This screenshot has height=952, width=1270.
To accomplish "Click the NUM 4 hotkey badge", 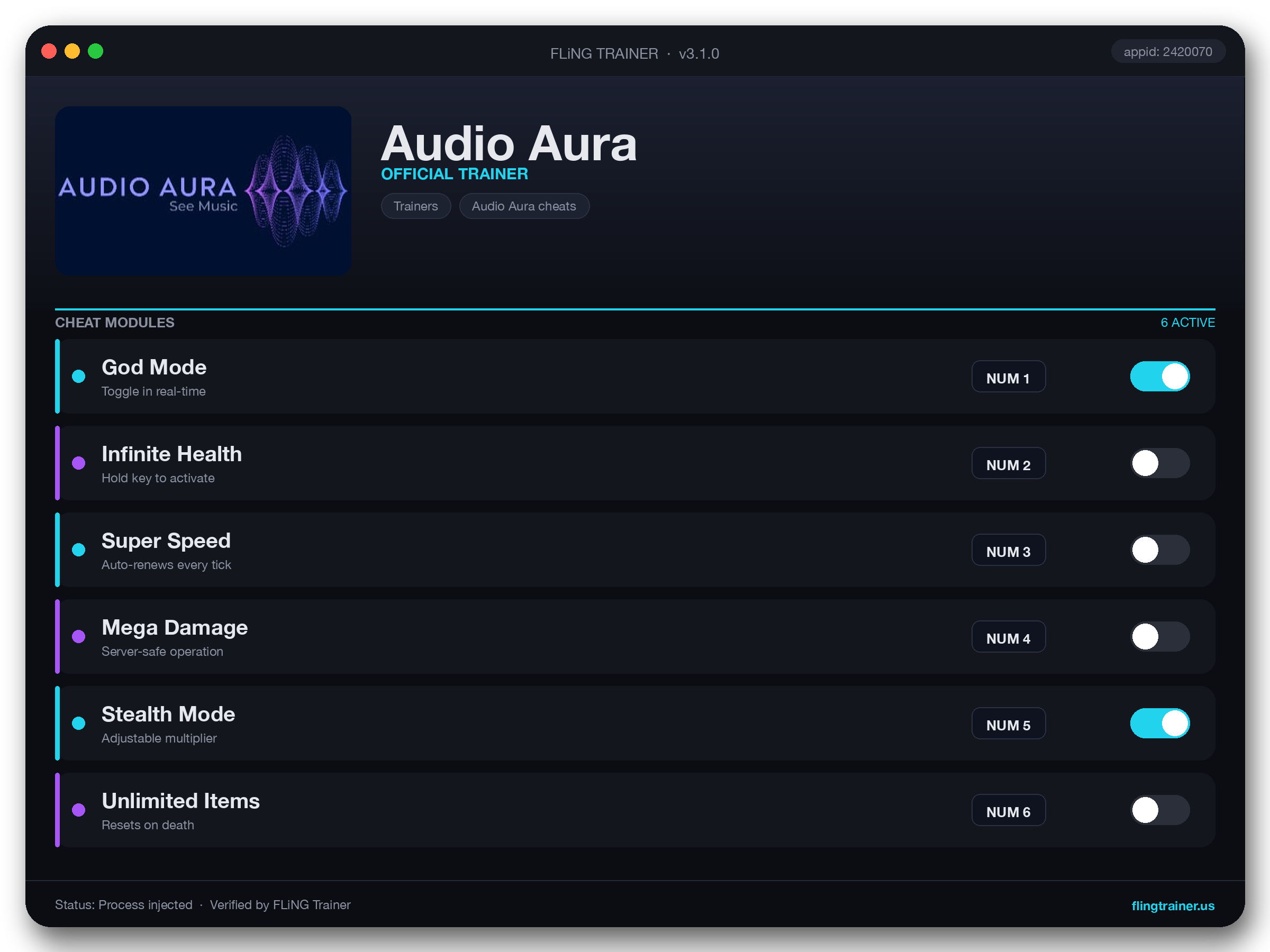I will click(1008, 636).
